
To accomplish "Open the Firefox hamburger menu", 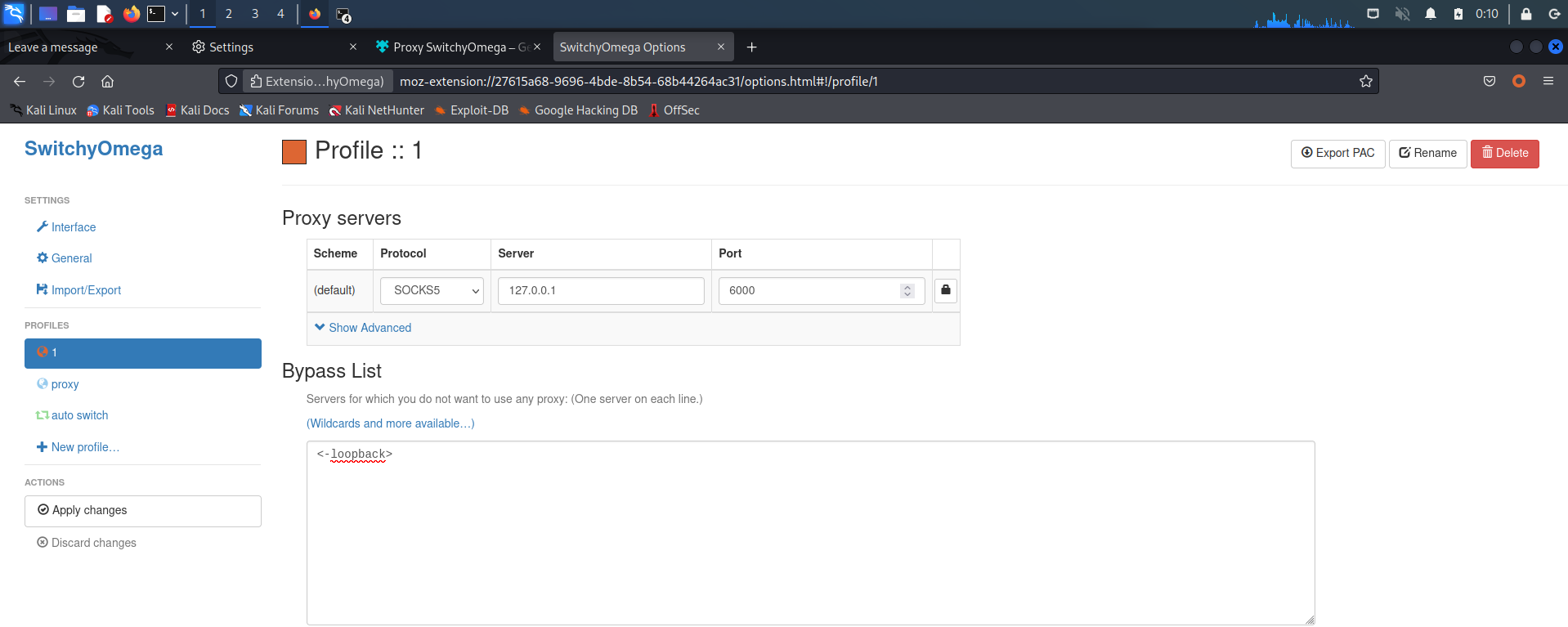I will pyautogui.click(x=1548, y=82).
